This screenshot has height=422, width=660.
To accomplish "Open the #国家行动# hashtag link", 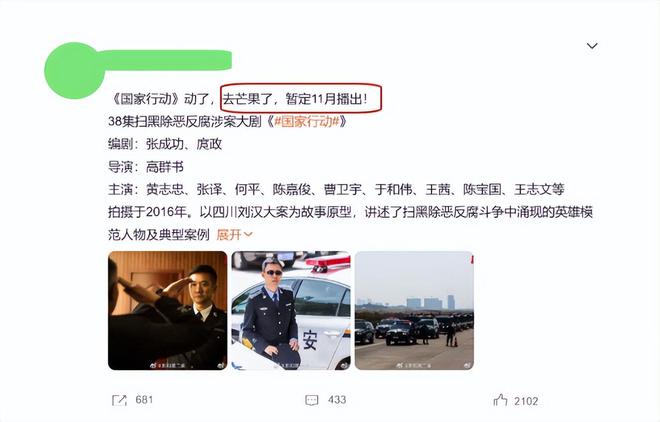I will click(306, 122).
